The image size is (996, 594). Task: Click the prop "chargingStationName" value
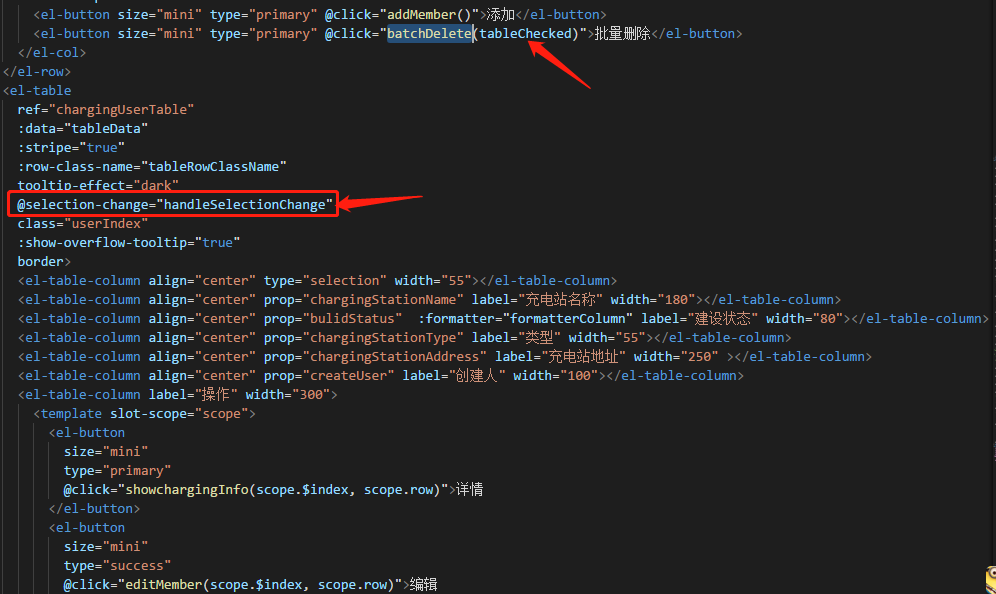pos(383,300)
